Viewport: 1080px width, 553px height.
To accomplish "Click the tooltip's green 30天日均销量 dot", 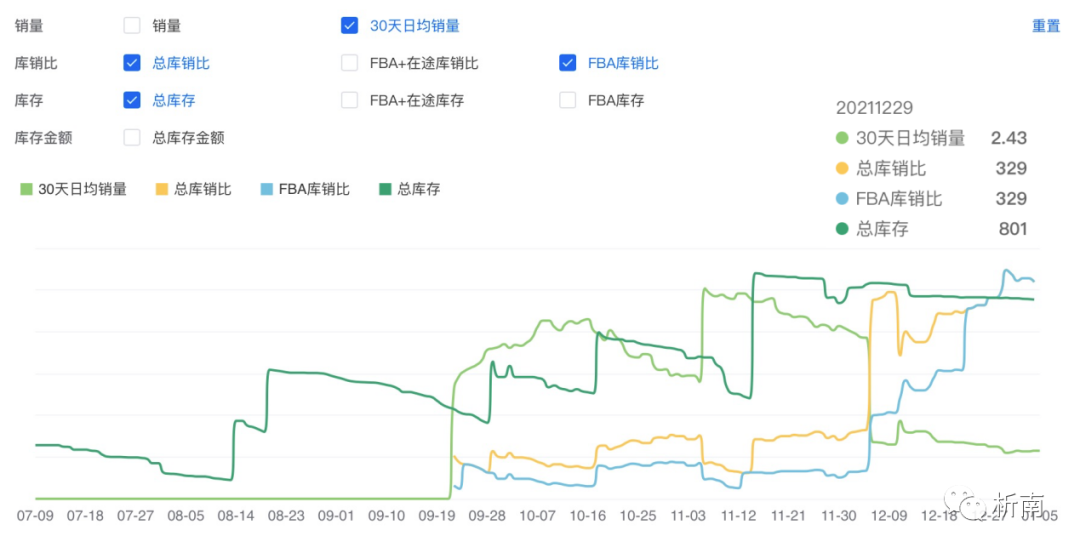I will (842, 138).
